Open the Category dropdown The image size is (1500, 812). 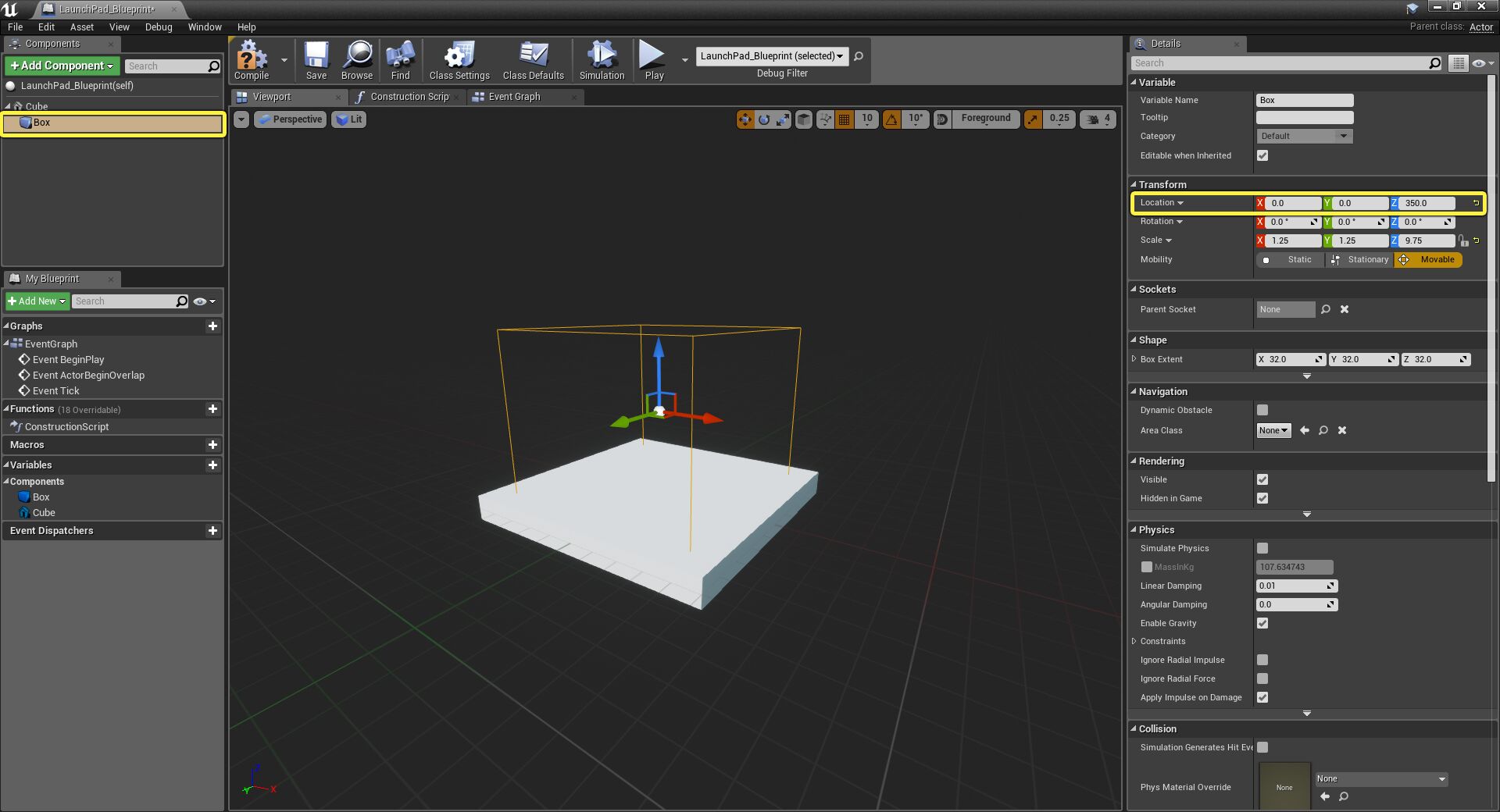tap(1303, 137)
